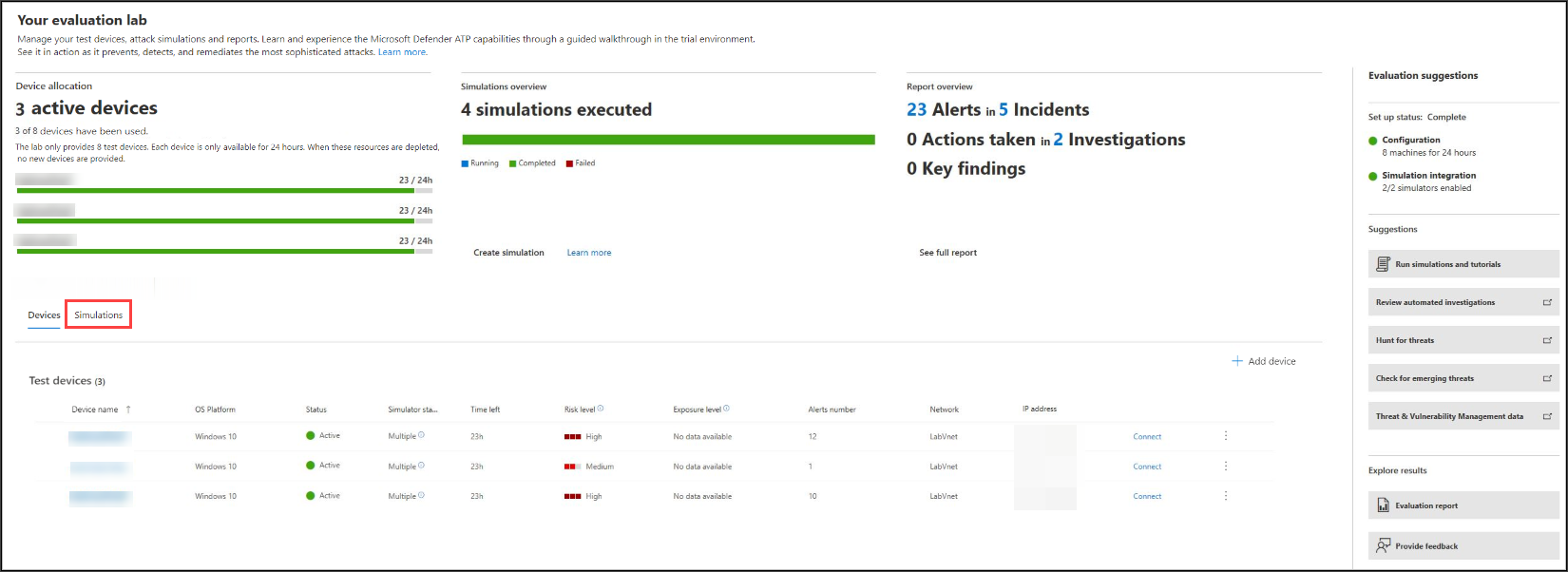Connect to the Medium risk device
Screen dimensions: 1568x572
coord(1147,467)
